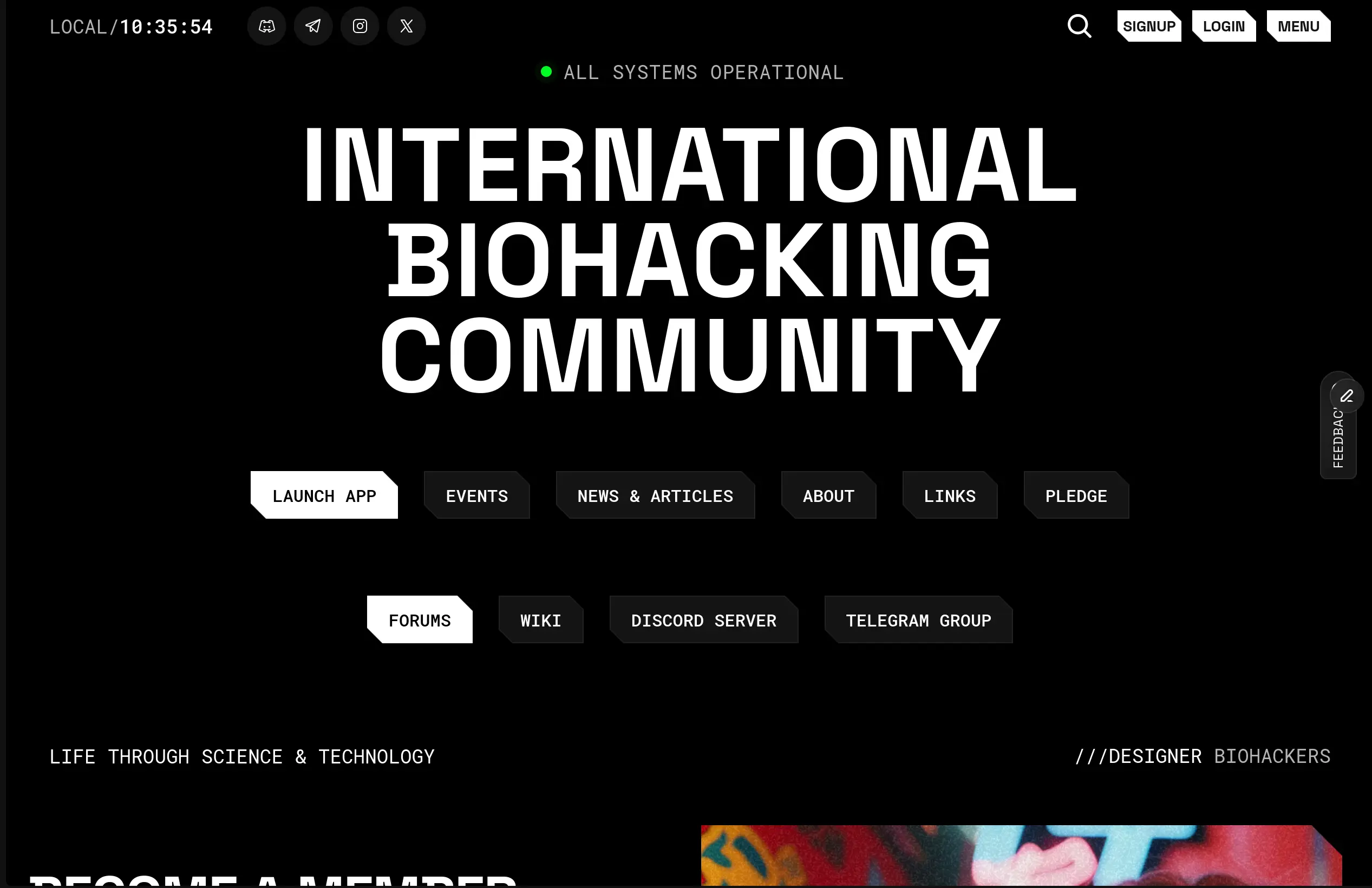The height and width of the screenshot is (888, 1372).
Task: Click the Telegram paper plane icon
Action: click(x=313, y=26)
